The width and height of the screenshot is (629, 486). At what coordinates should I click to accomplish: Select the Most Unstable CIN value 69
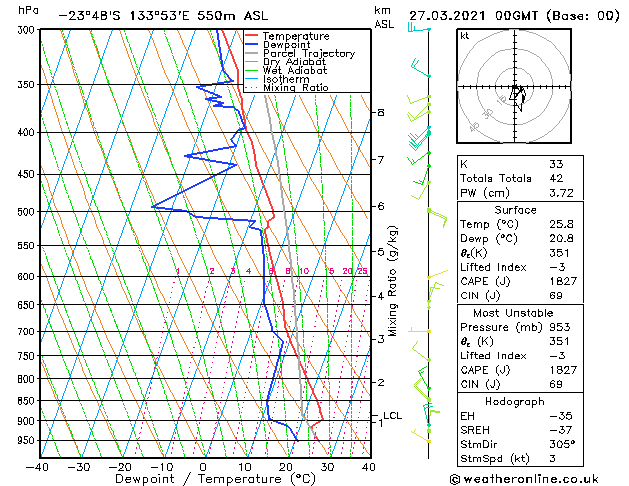(556, 384)
